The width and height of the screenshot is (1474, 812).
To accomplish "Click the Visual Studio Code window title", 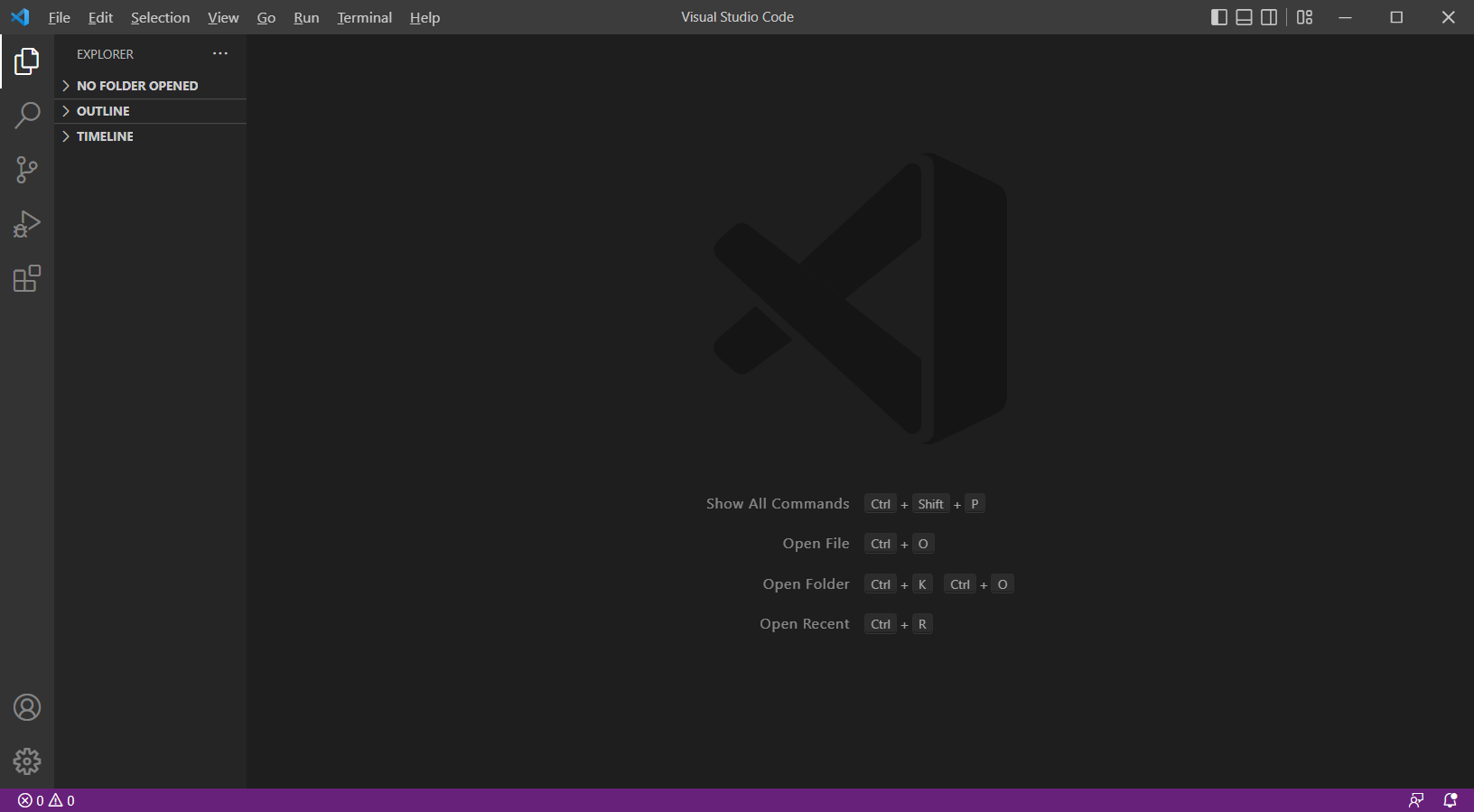I will click(737, 17).
